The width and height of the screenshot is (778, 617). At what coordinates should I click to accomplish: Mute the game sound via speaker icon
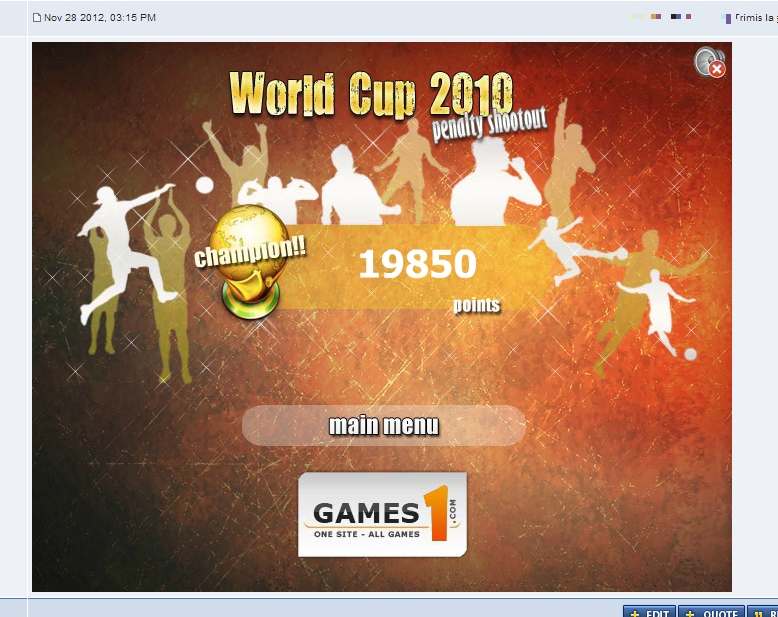[709, 62]
